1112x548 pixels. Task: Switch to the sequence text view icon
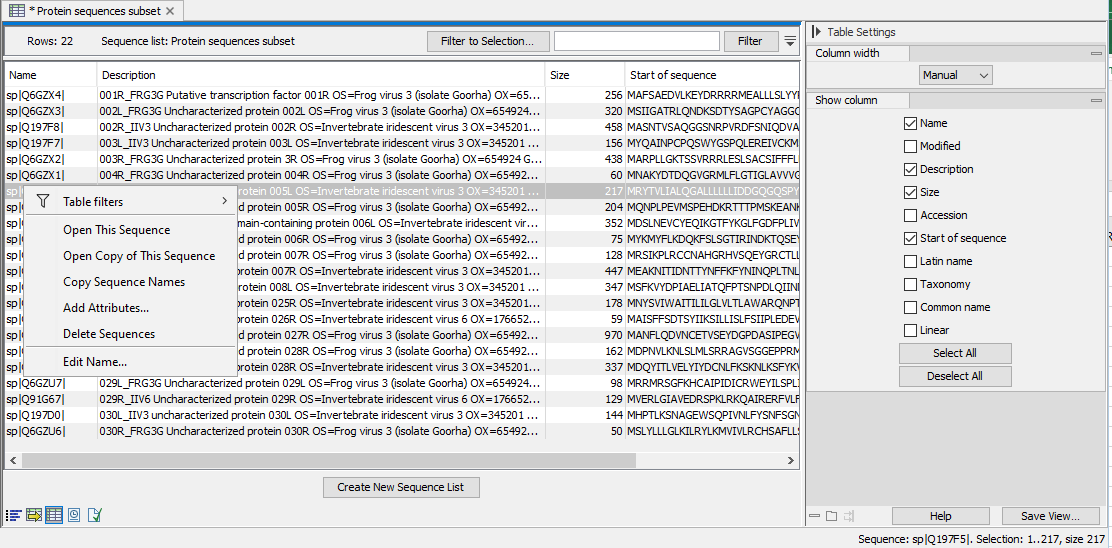tap(13, 515)
